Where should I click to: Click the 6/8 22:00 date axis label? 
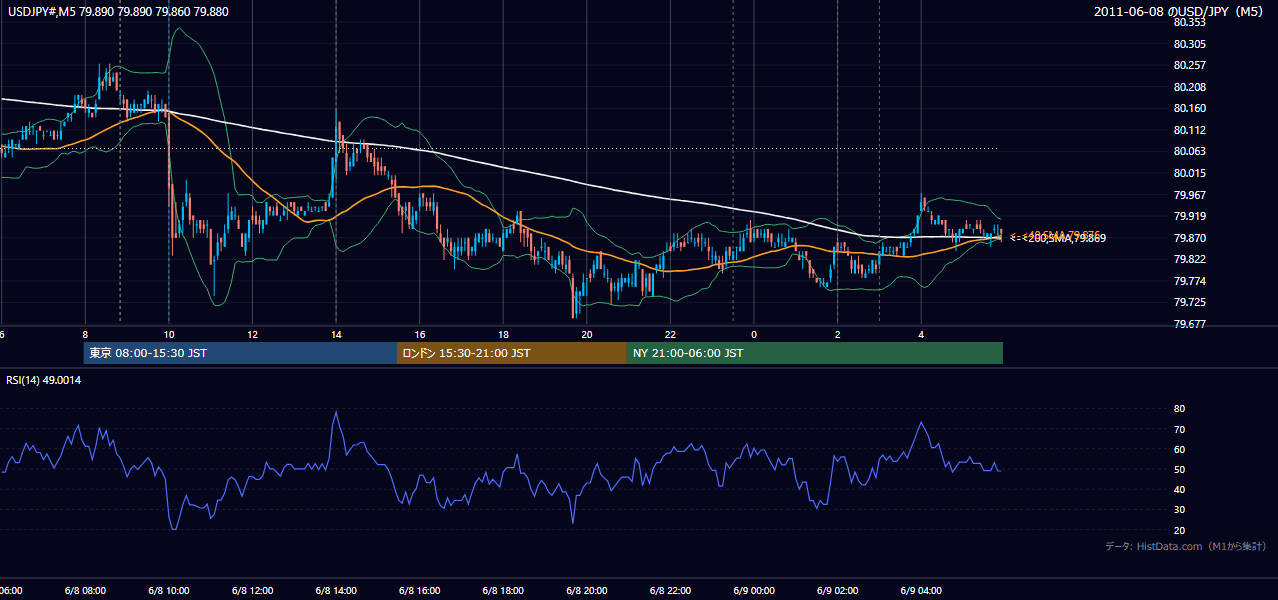tap(670, 591)
